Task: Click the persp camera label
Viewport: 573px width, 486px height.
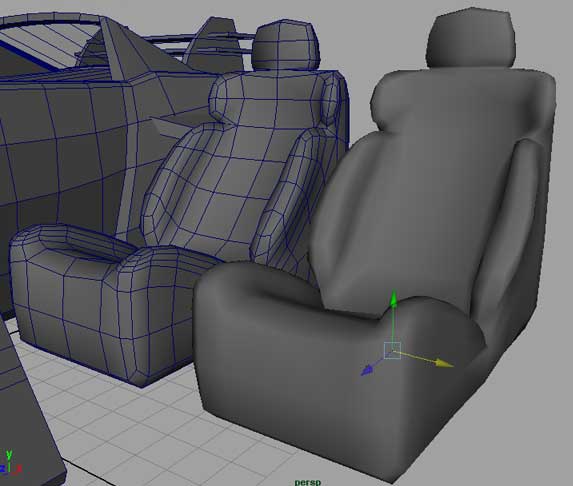Action: pyautogui.click(x=308, y=482)
